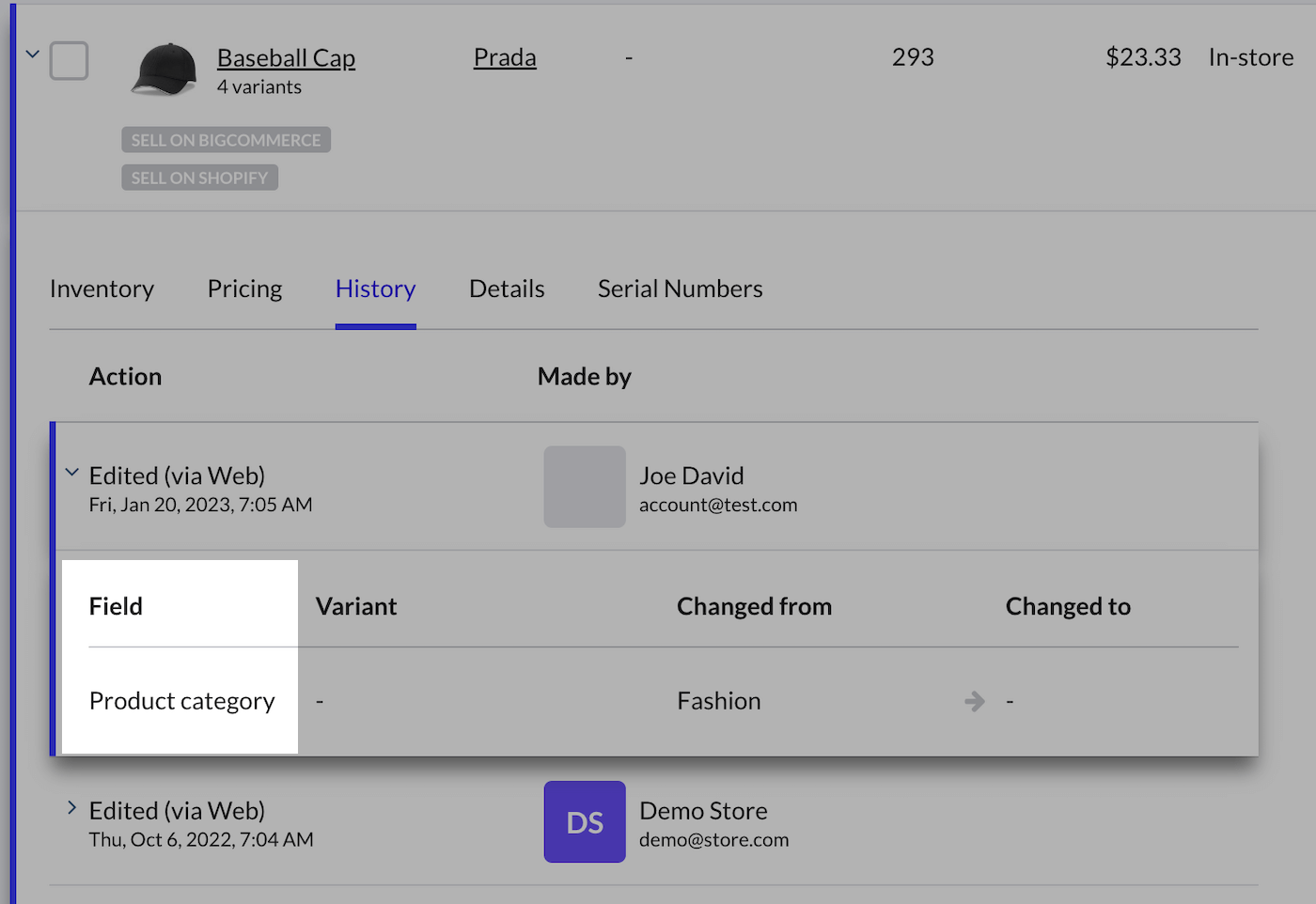
Task: Tick the checkbox beside Baseball Cap
Action: [x=69, y=61]
